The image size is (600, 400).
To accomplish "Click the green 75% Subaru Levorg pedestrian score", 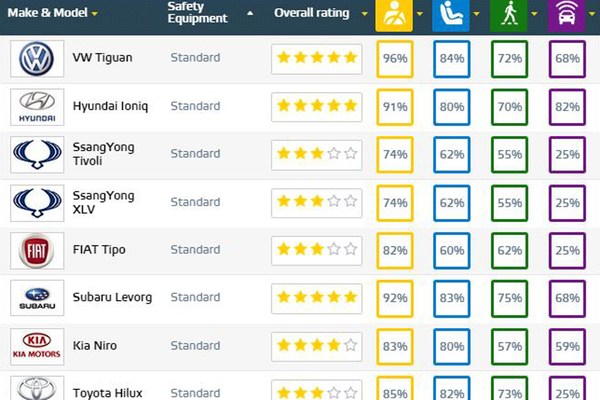I will pos(509,299).
